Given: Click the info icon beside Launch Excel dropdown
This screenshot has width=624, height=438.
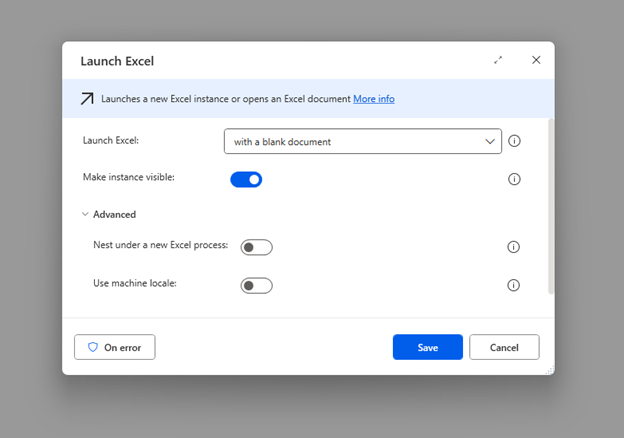Looking at the screenshot, I should tap(514, 141).
